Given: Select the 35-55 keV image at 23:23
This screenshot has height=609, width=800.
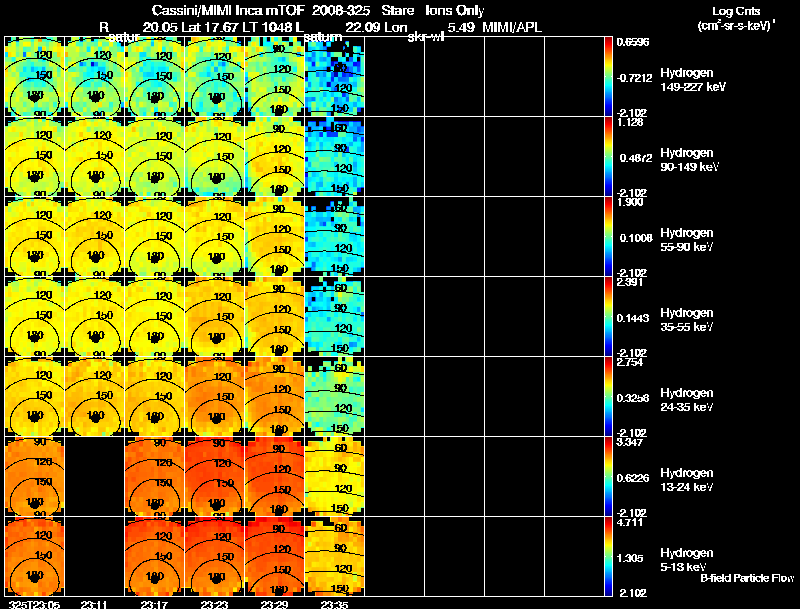Looking at the screenshot, I should (215, 317).
